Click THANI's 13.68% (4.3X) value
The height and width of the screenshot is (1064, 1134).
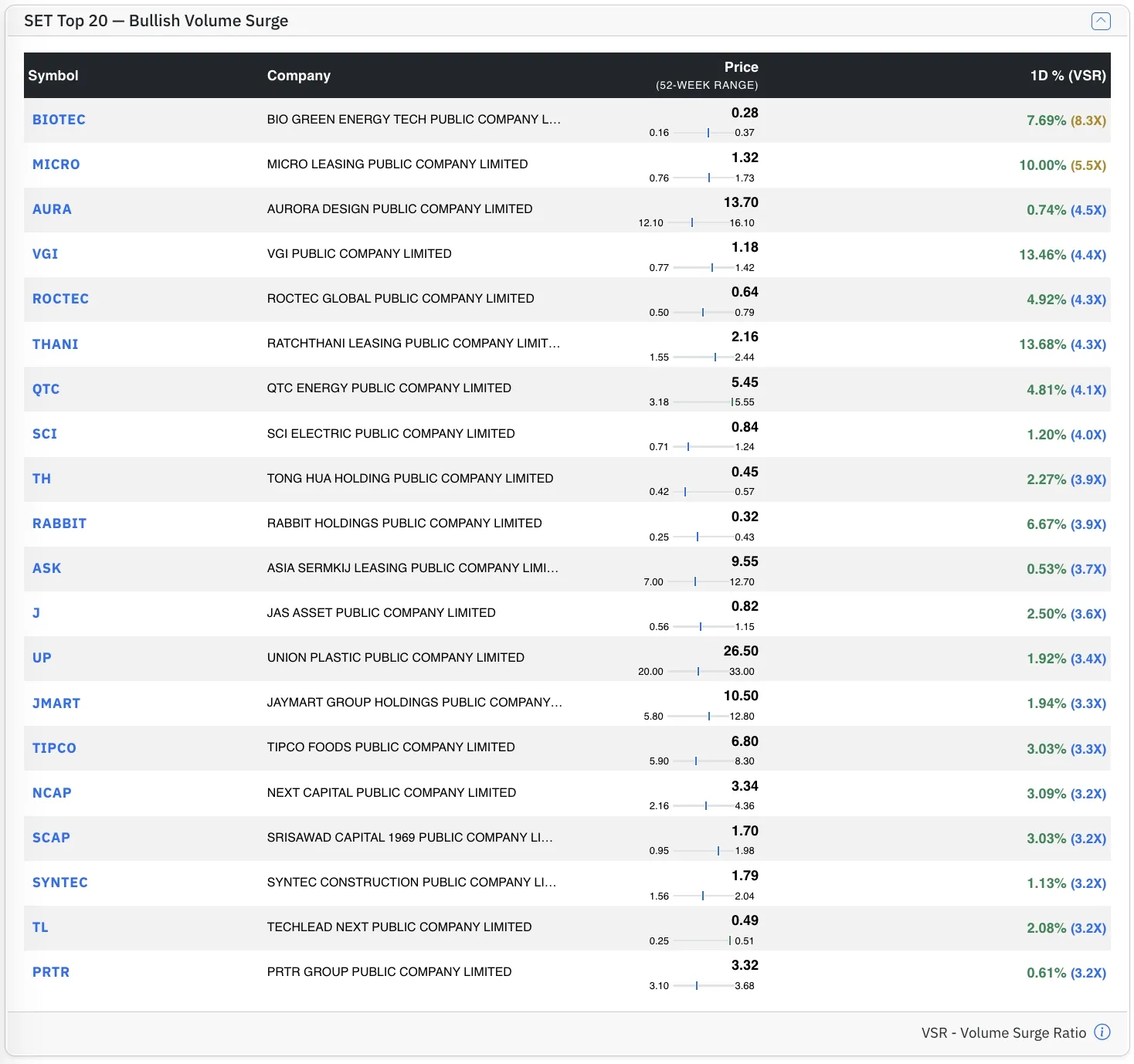[x=1062, y=344]
